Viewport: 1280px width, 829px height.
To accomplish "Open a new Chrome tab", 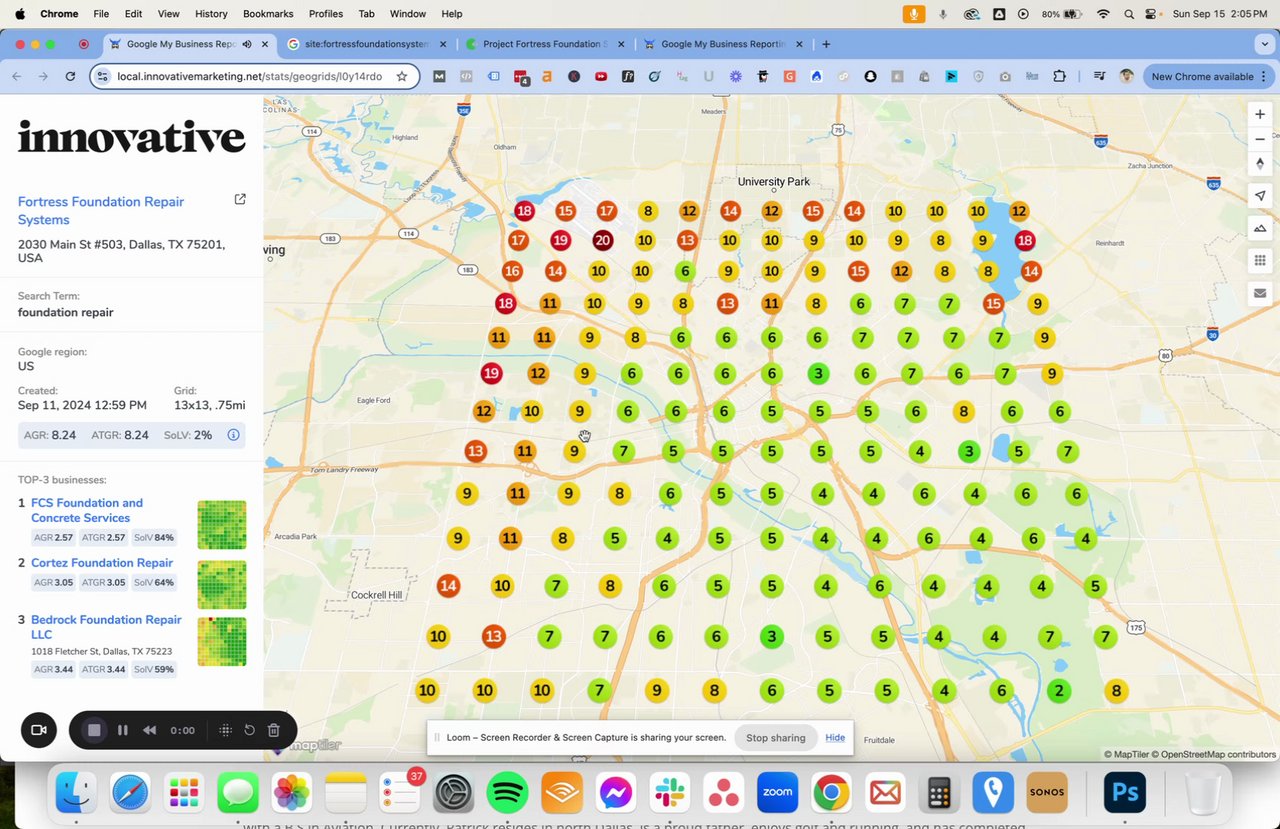I will click(x=826, y=44).
